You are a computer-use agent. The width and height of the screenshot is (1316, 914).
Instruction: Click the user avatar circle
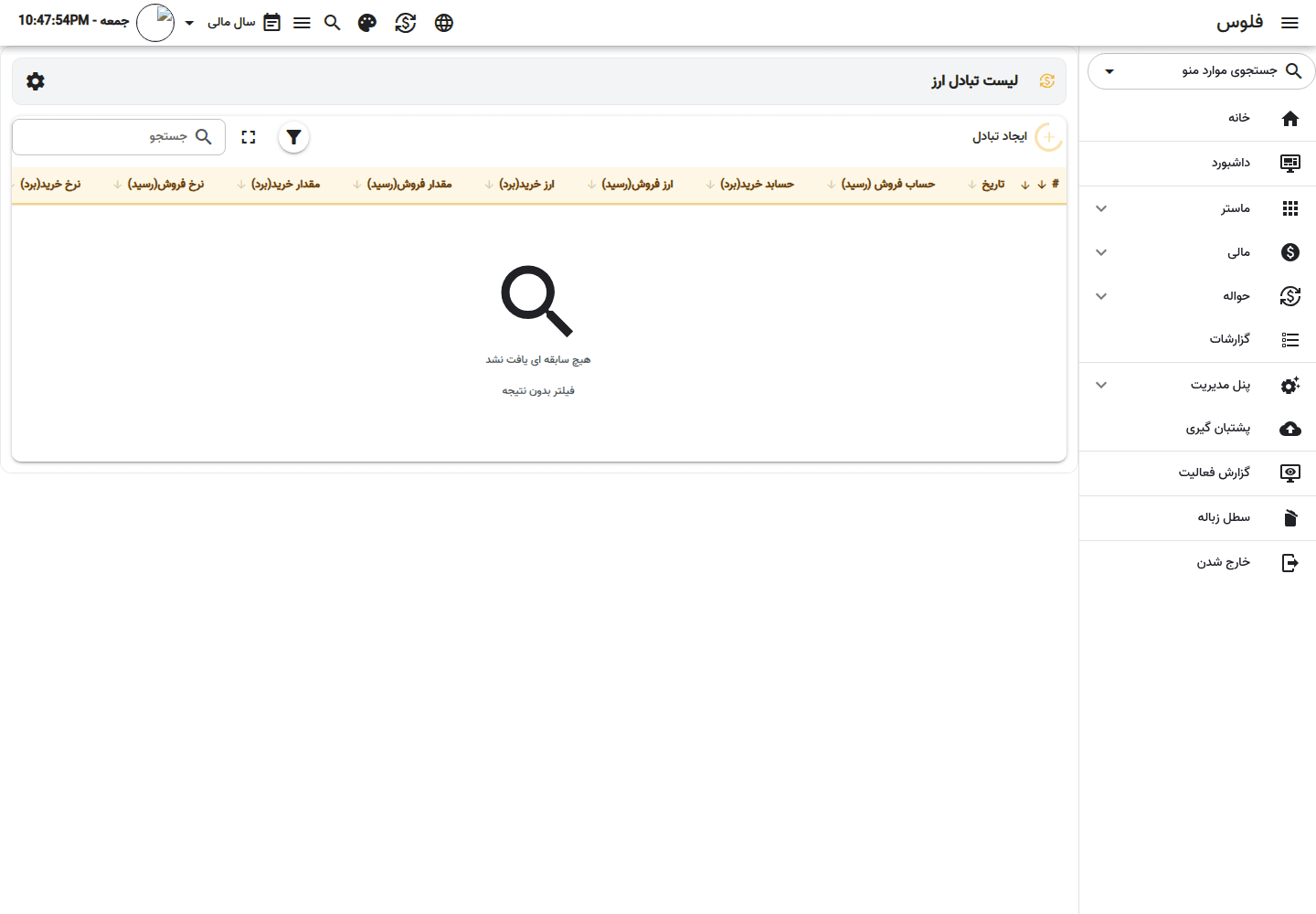click(155, 23)
